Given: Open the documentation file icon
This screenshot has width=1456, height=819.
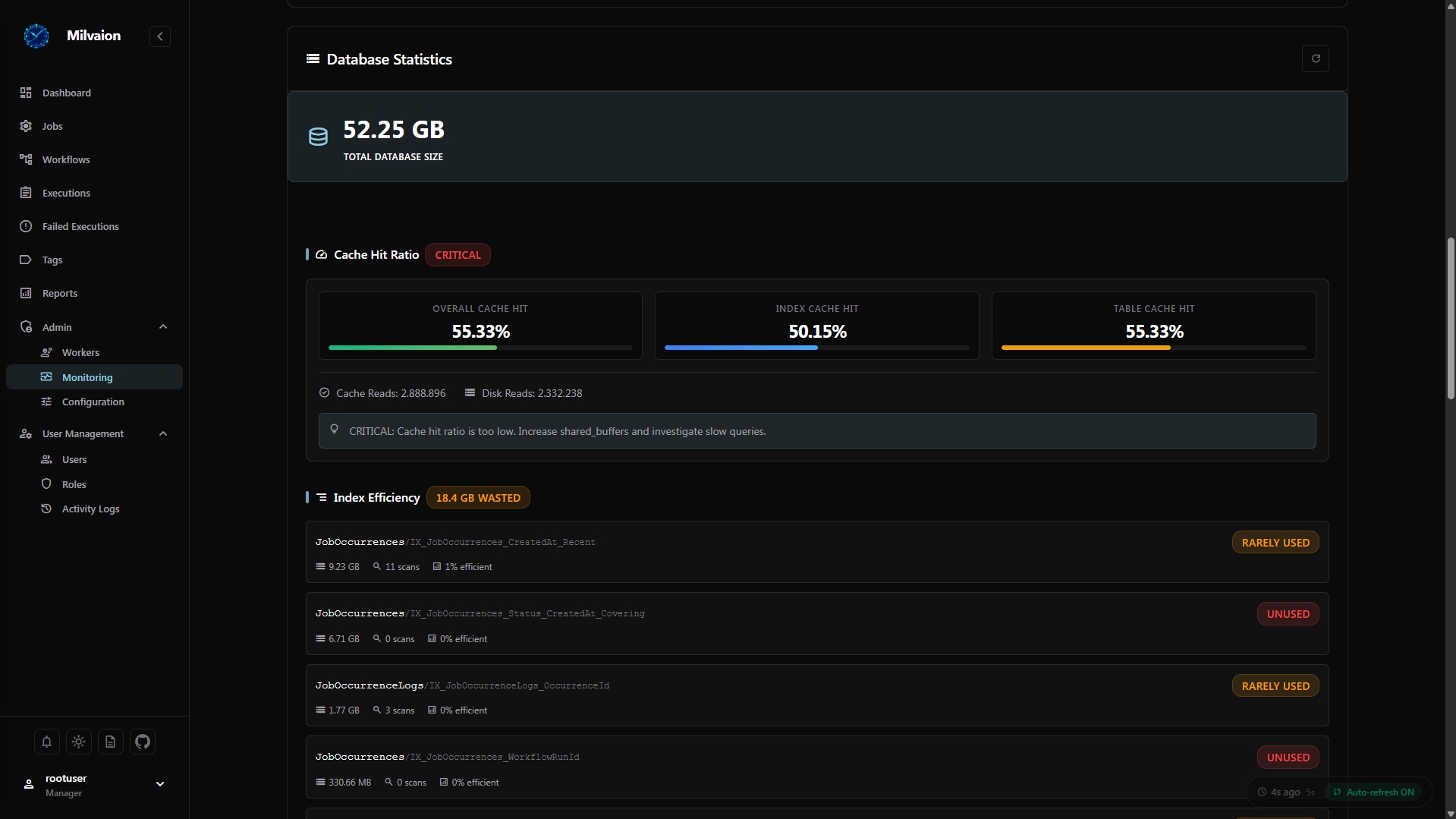Looking at the screenshot, I should 110,742.
